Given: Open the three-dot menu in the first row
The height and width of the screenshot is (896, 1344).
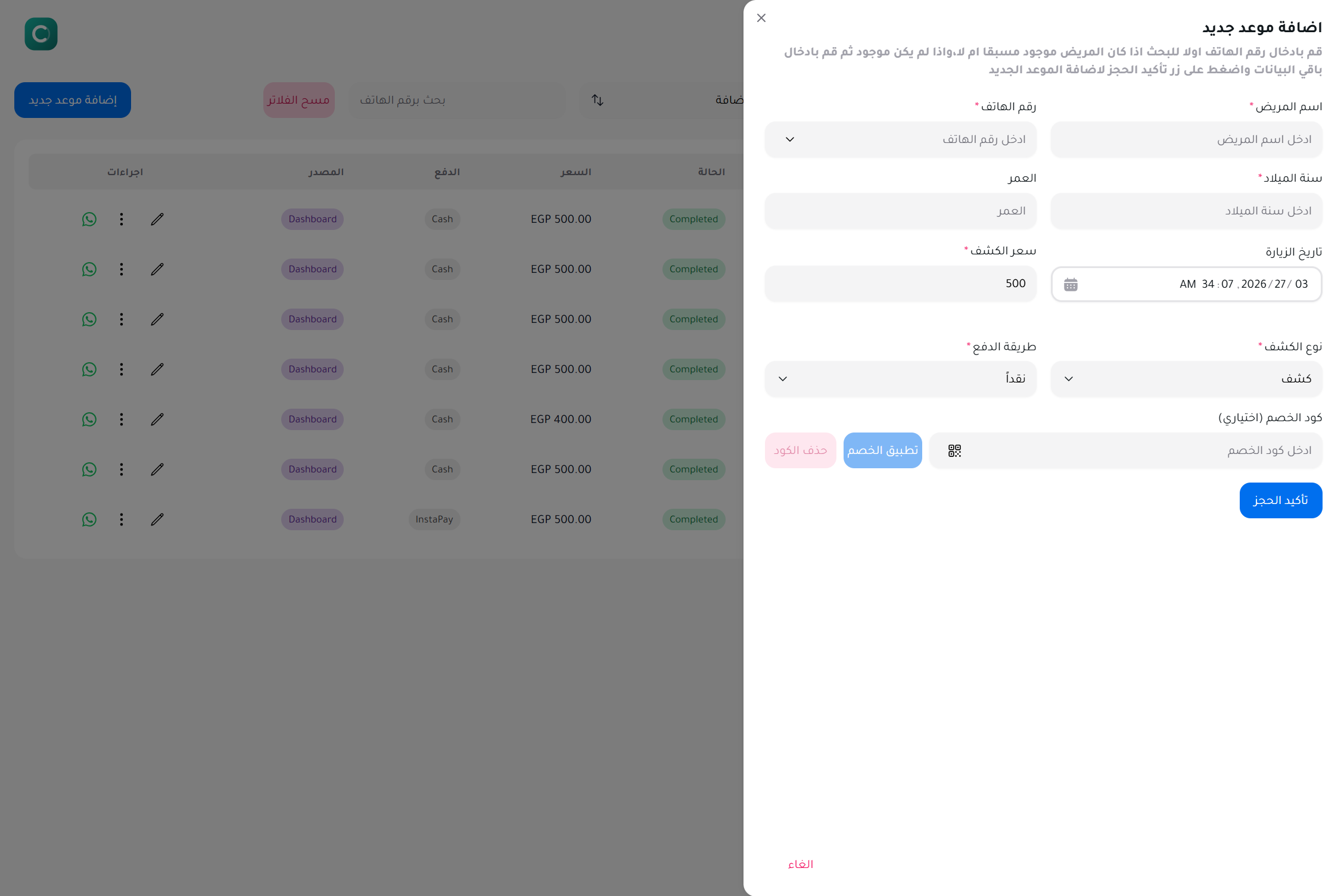Looking at the screenshot, I should point(122,219).
